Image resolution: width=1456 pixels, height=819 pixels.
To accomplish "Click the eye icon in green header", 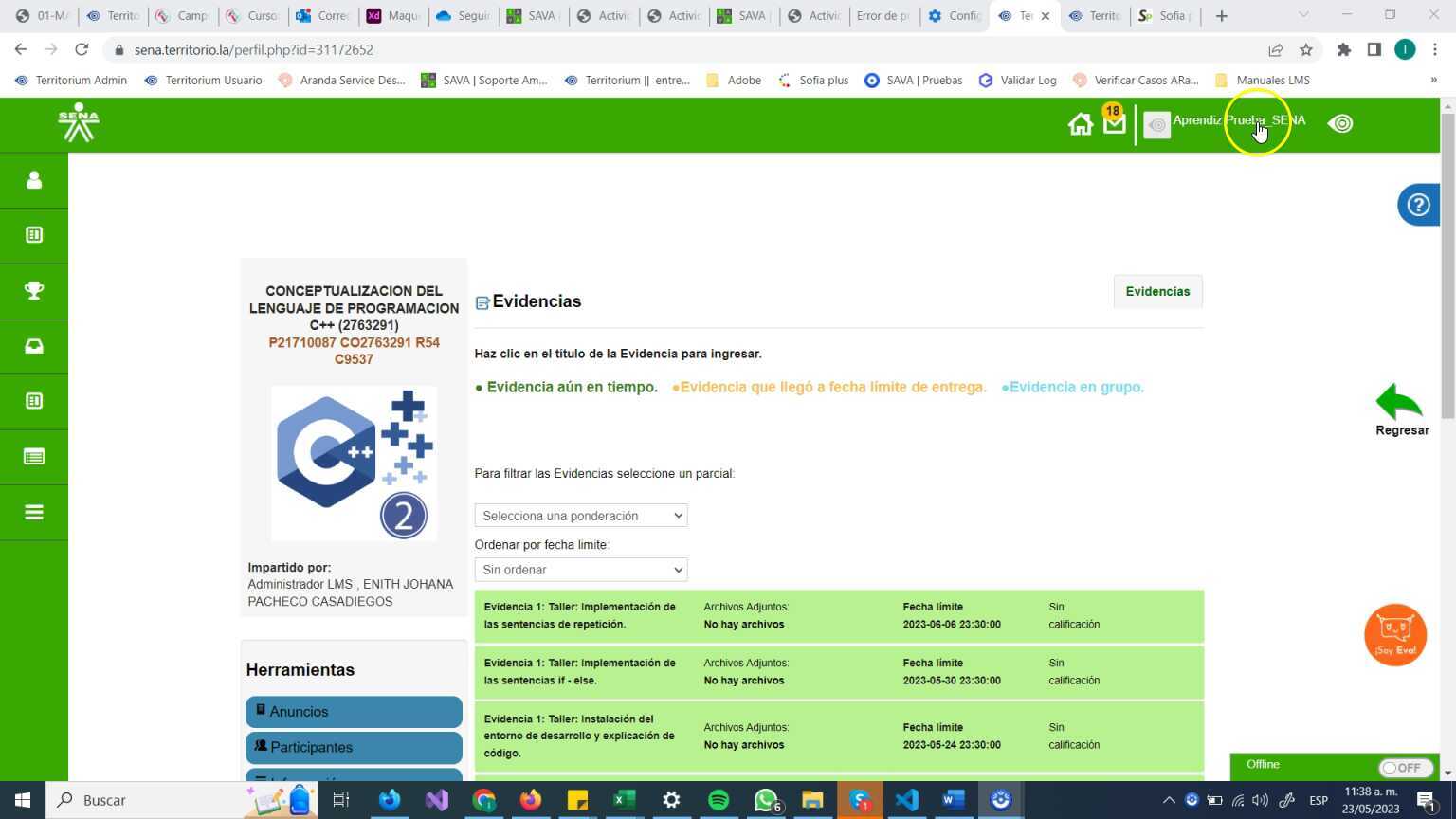I will (x=1340, y=123).
